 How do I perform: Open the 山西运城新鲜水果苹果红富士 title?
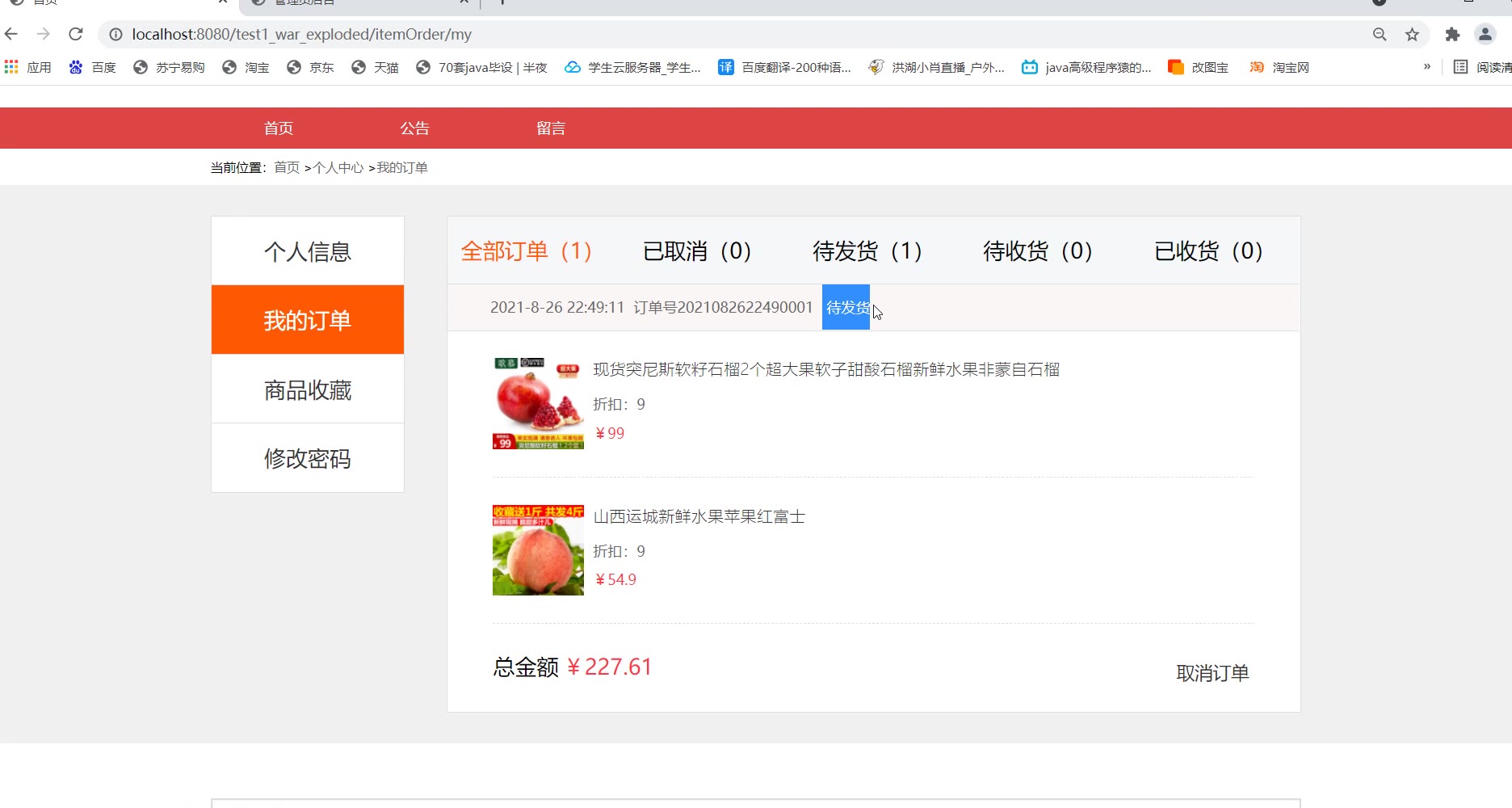[699, 516]
